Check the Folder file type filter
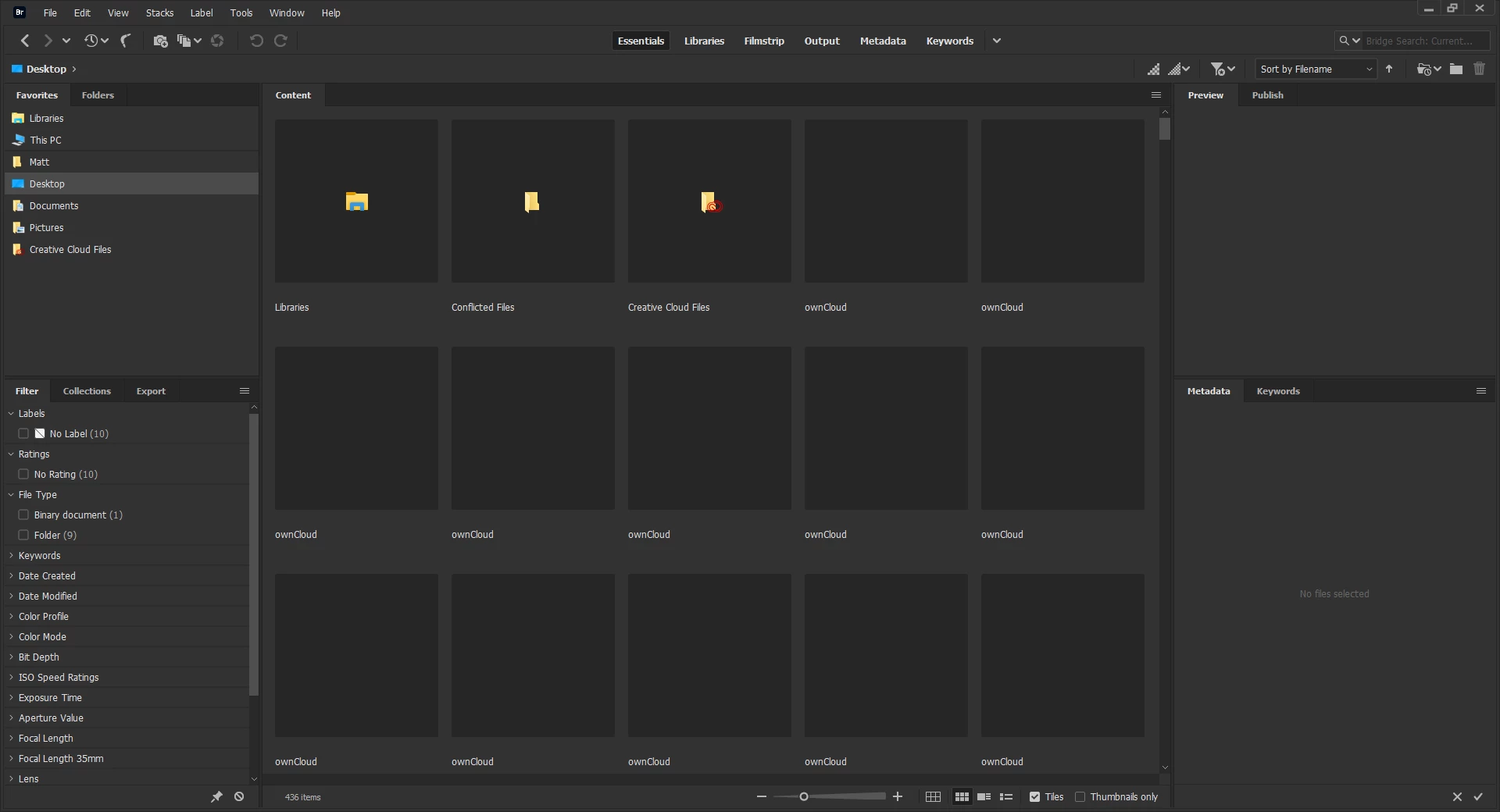The height and width of the screenshot is (812, 1500). (23, 535)
